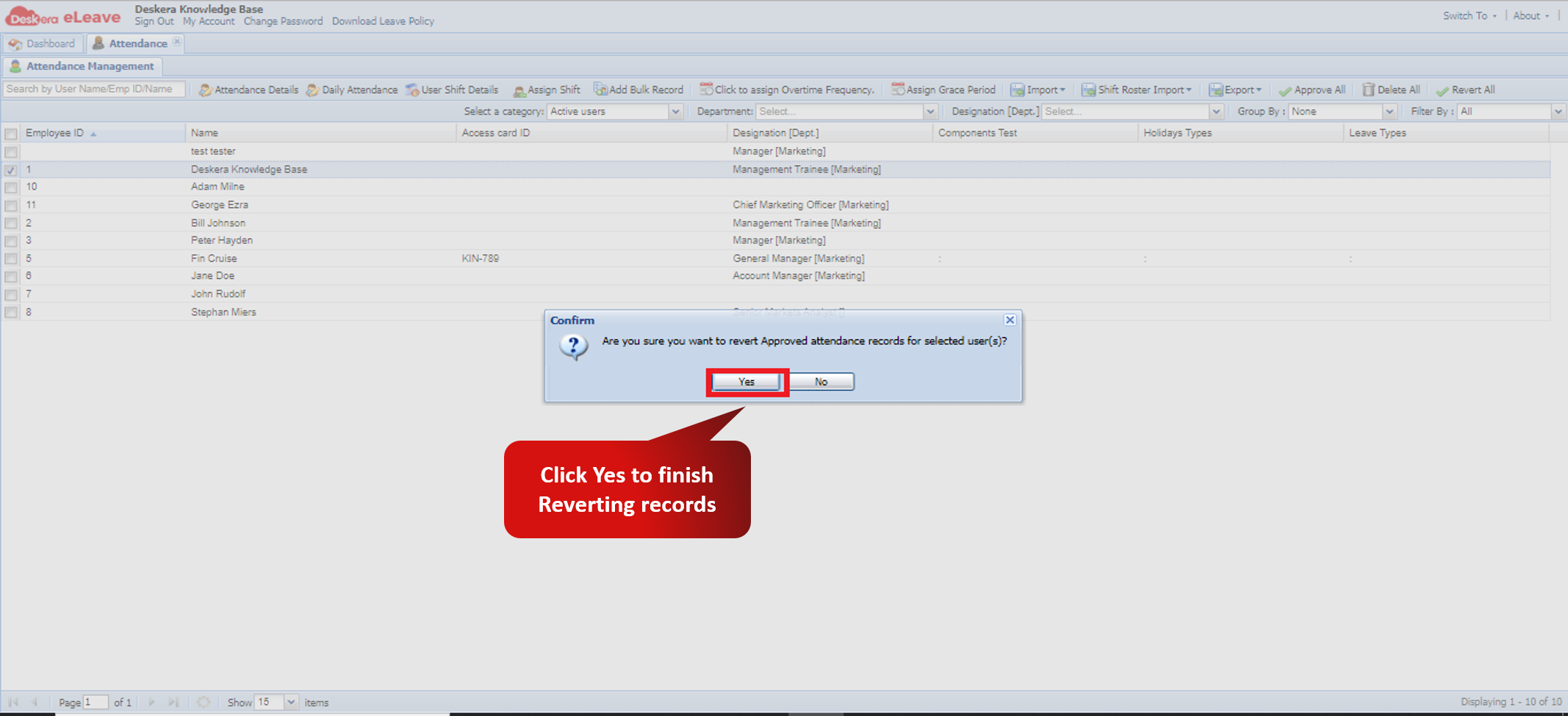Switch to the Dashboard tab

click(43, 43)
